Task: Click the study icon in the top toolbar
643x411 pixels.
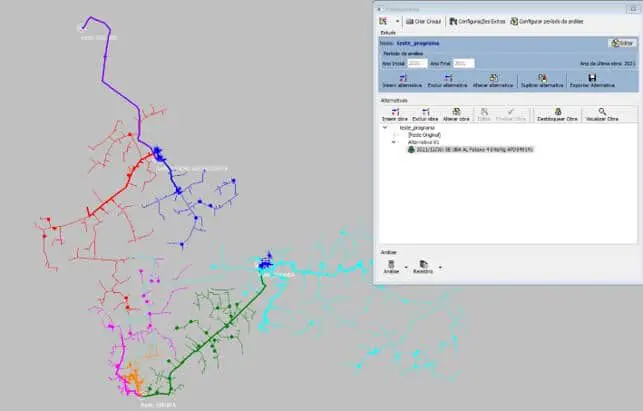Action: click(383, 21)
